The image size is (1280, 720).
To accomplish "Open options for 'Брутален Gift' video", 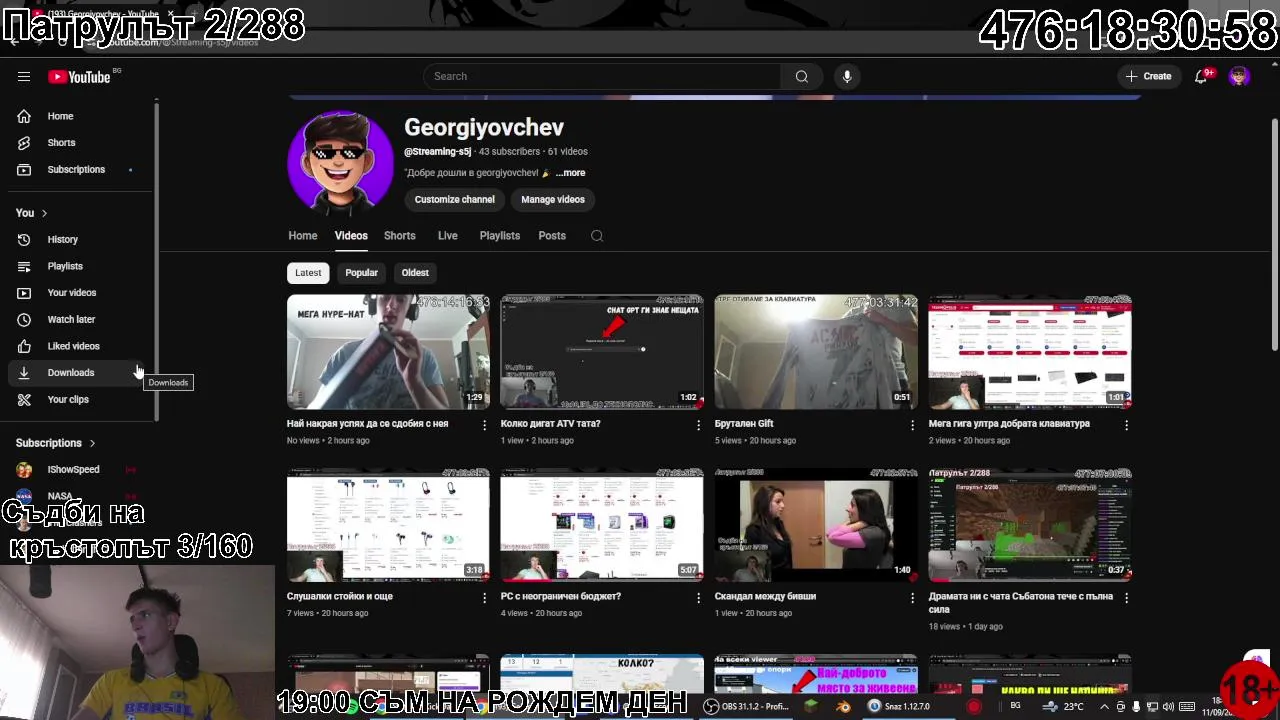I will (x=912, y=425).
